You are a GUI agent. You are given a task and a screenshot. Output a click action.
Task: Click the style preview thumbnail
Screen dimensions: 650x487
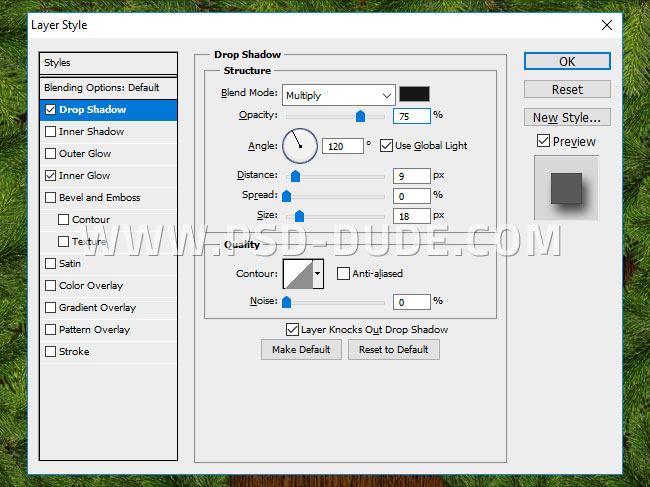pyautogui.click(x=566, y=187)
